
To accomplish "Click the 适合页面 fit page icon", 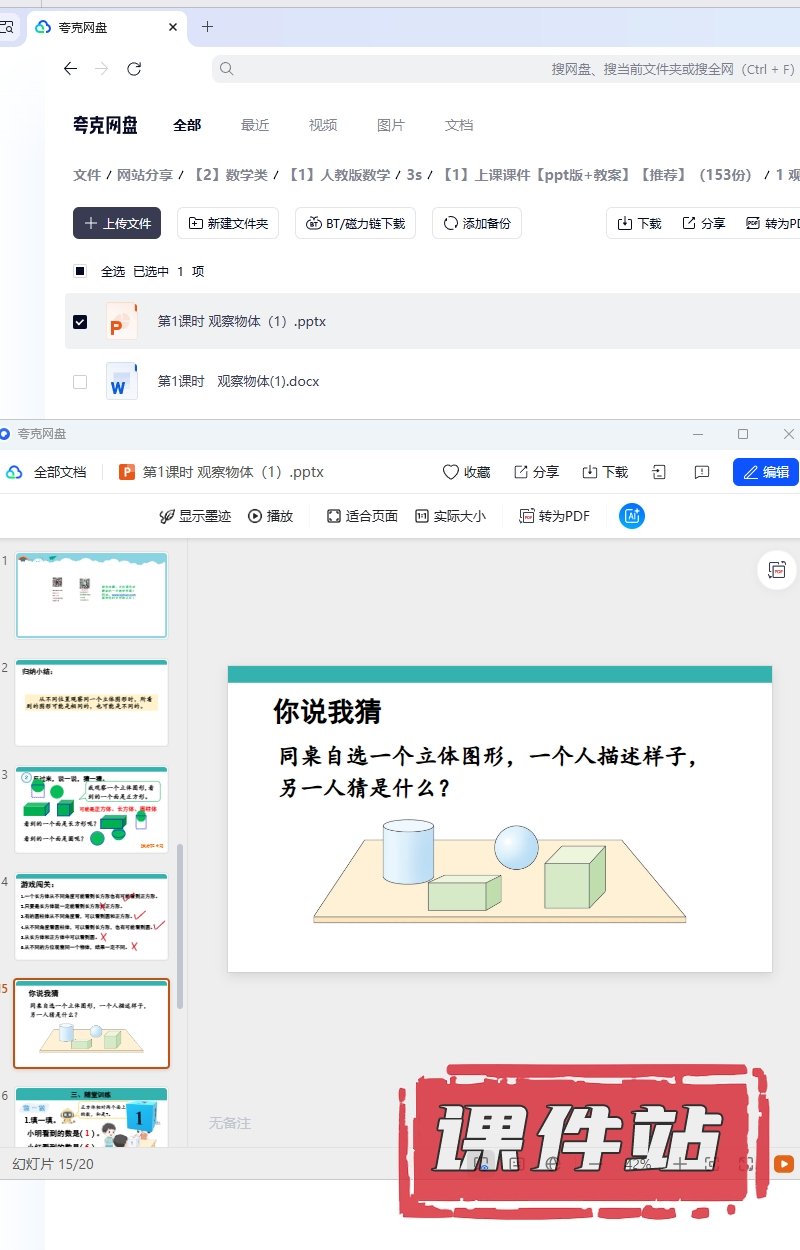I will pos(334,516).
